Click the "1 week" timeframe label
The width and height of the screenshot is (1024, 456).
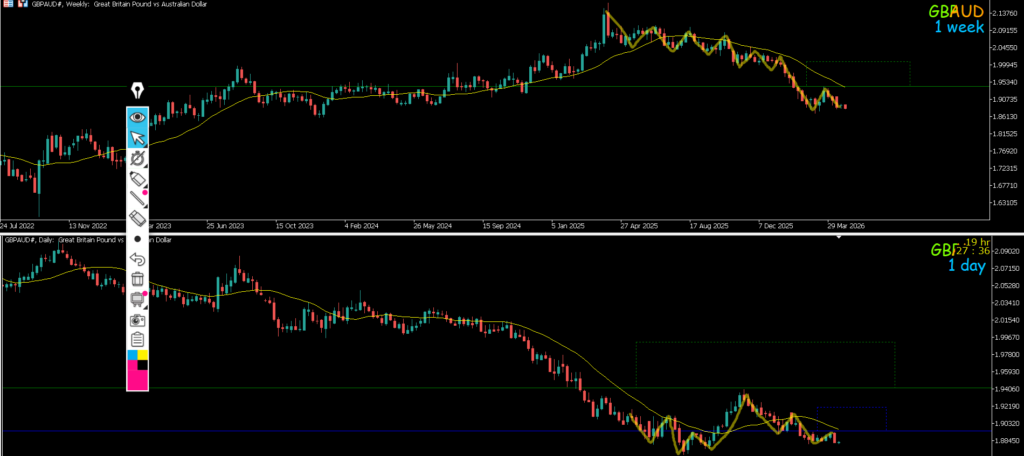point(958,28)
